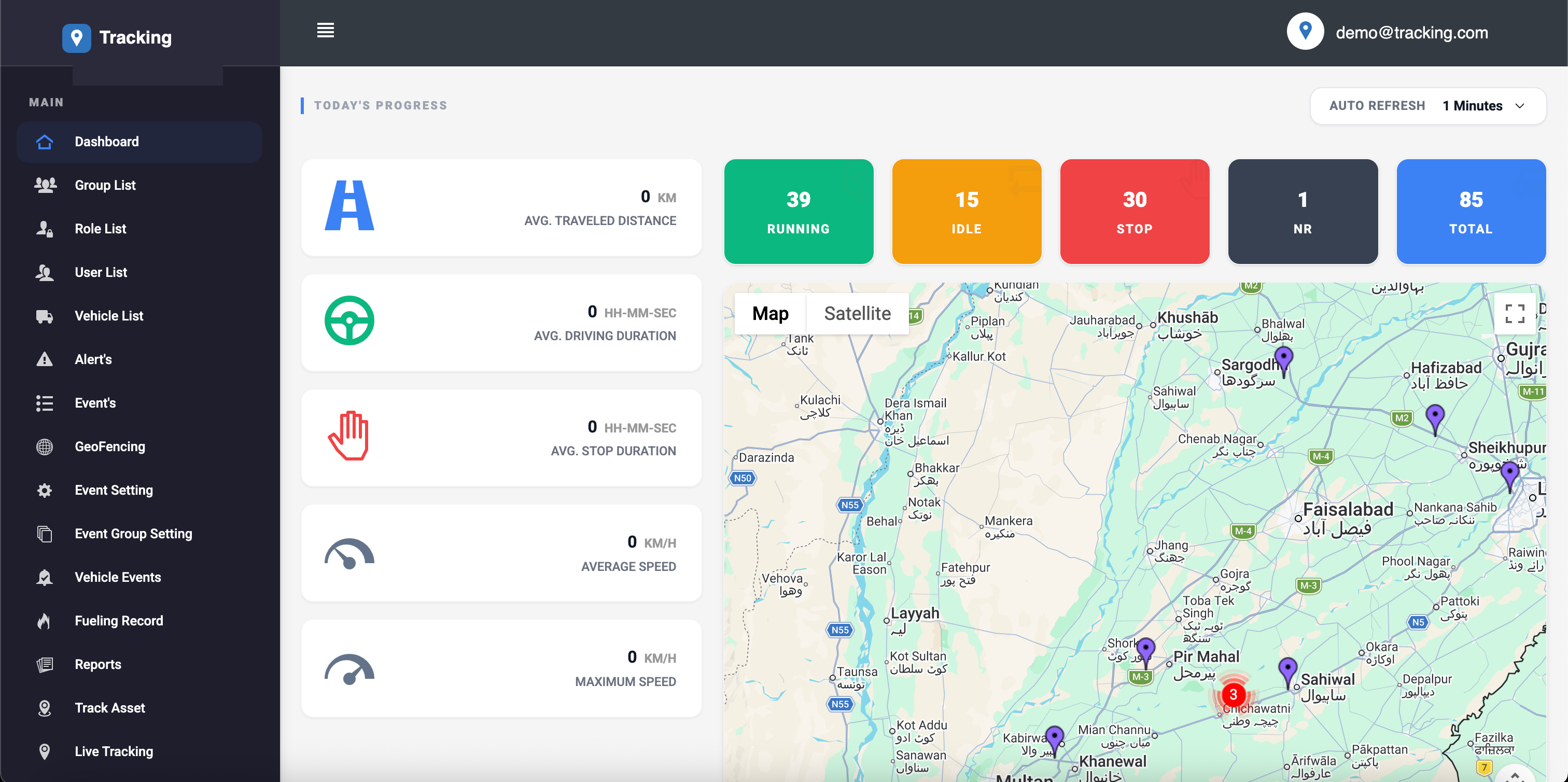This screenshot has width=1568, height=782.
Task: Toggle the map fullscreen icon
Action: (1515, 314)
